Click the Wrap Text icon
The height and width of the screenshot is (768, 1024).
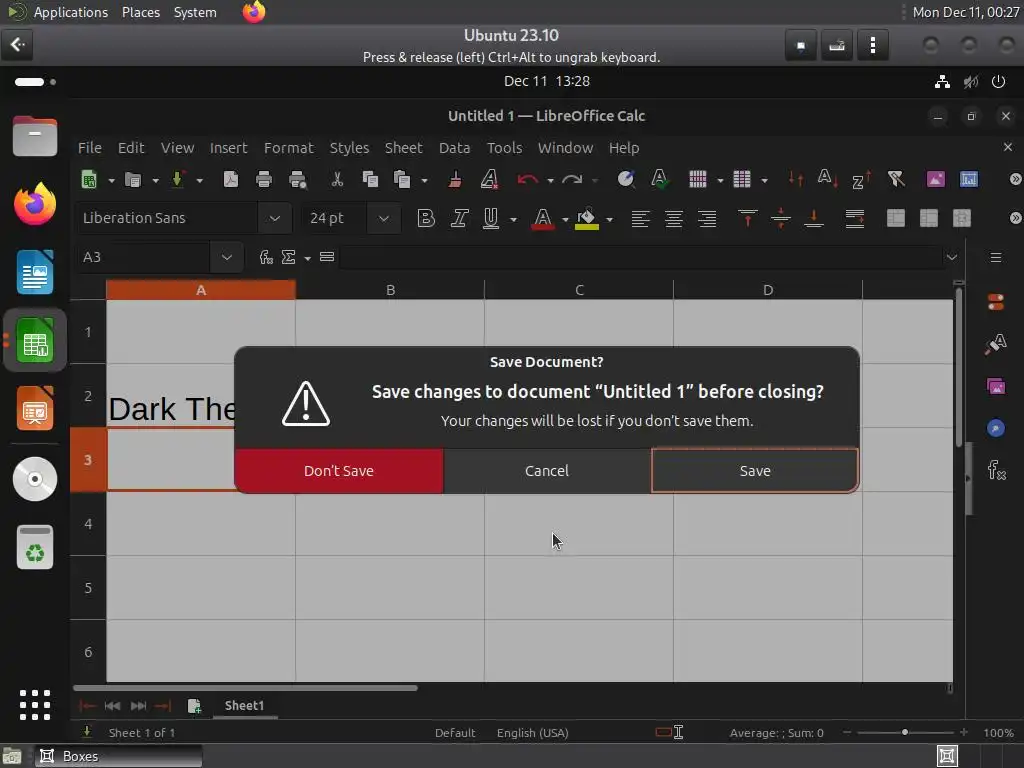pyautogui.click(x=855, y=218)
